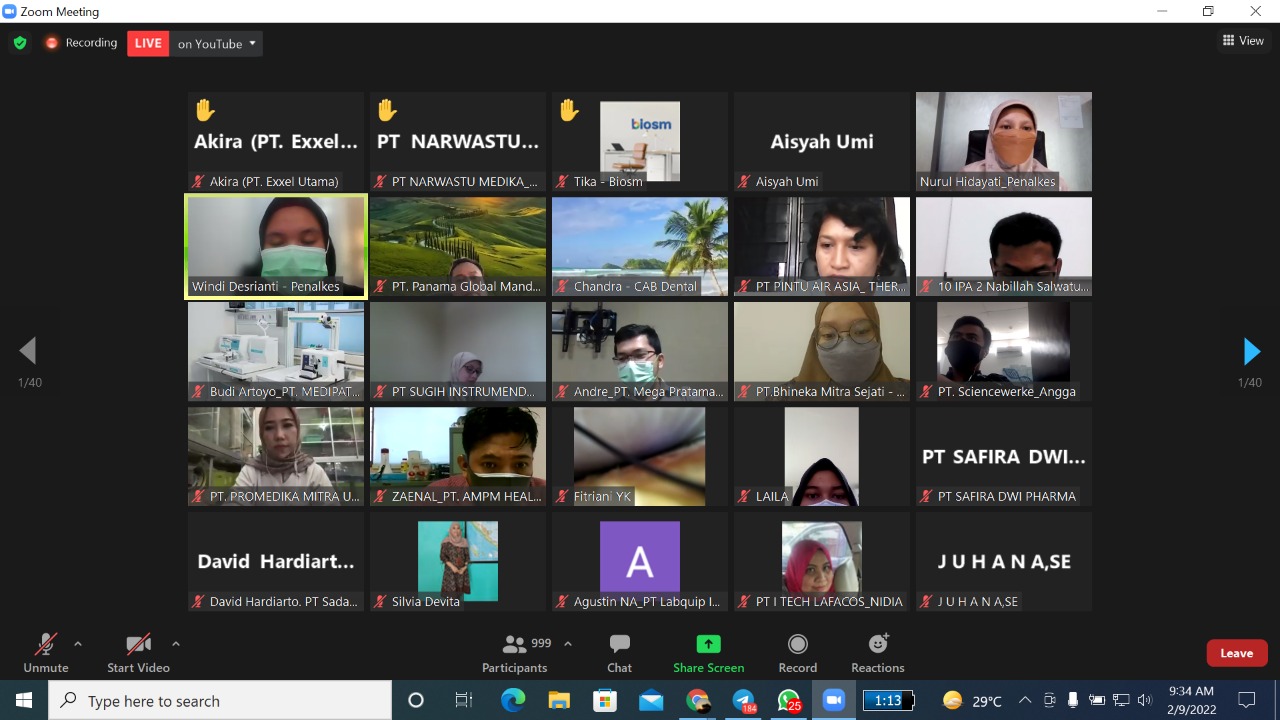
Task: Open the Reactions menu
Action: [878, 653]
